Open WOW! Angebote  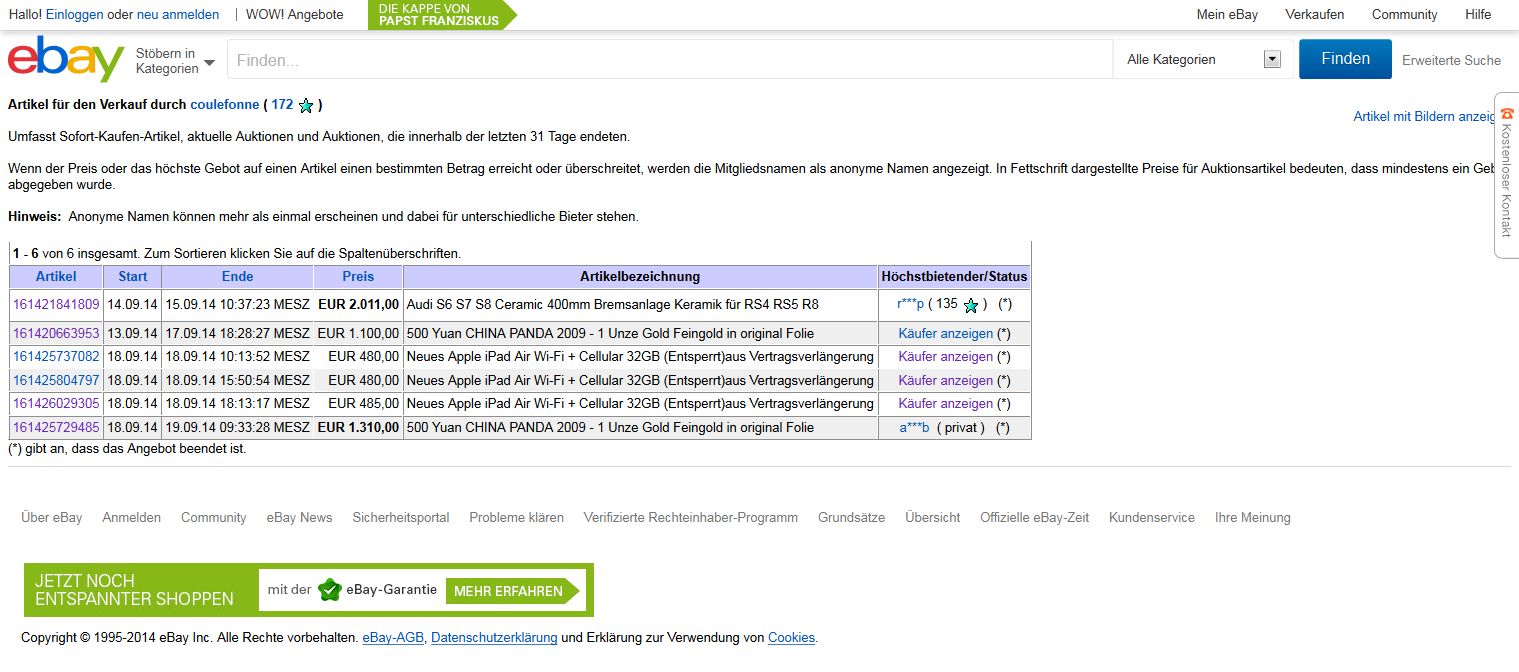[x=296, y=14]
